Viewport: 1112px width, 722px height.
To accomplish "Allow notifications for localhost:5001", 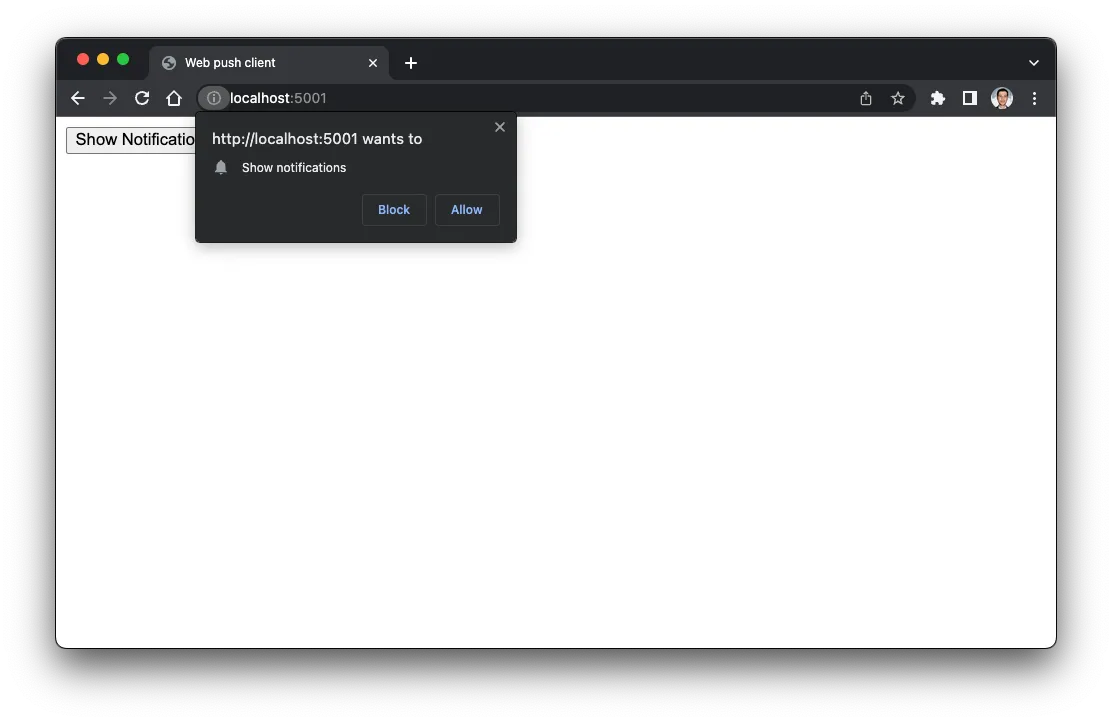I will pyautogui.click(x=467, y=210).
